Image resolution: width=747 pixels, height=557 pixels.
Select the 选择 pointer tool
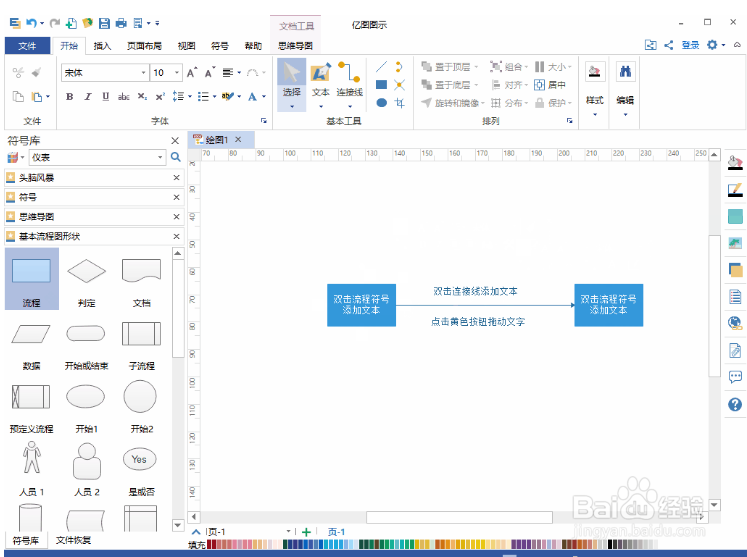click(292, 85)
